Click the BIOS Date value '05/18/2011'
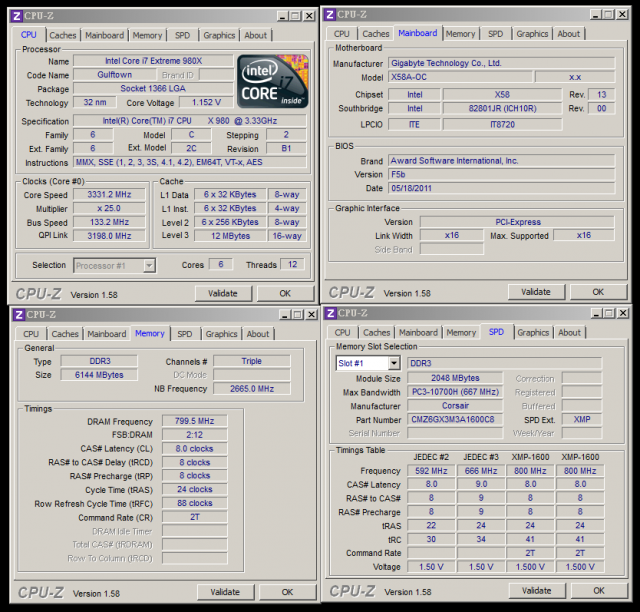640x612 pixels. [502, 188]
